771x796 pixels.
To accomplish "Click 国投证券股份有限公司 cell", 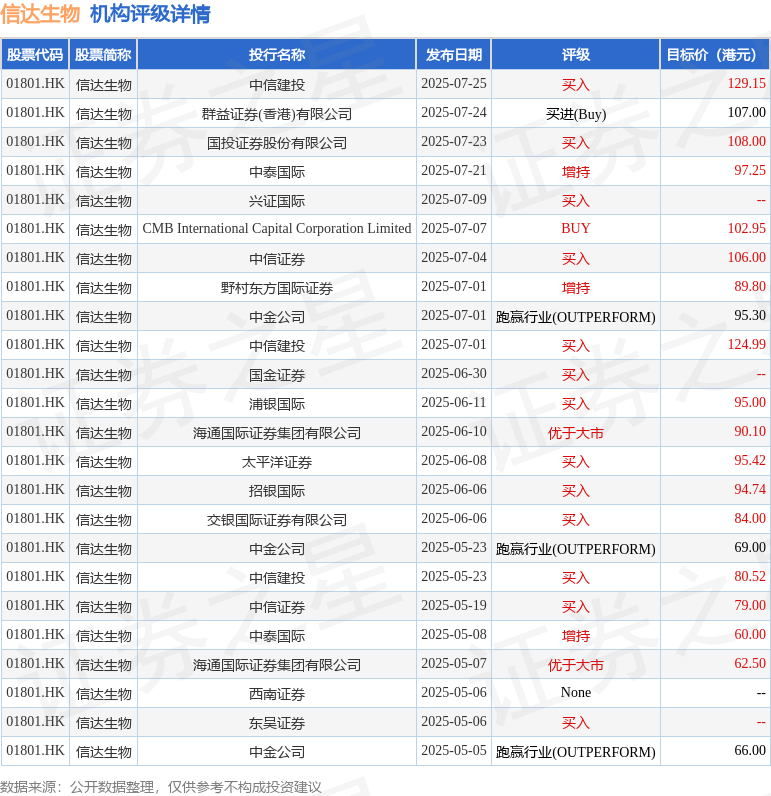I will [277, 143].
